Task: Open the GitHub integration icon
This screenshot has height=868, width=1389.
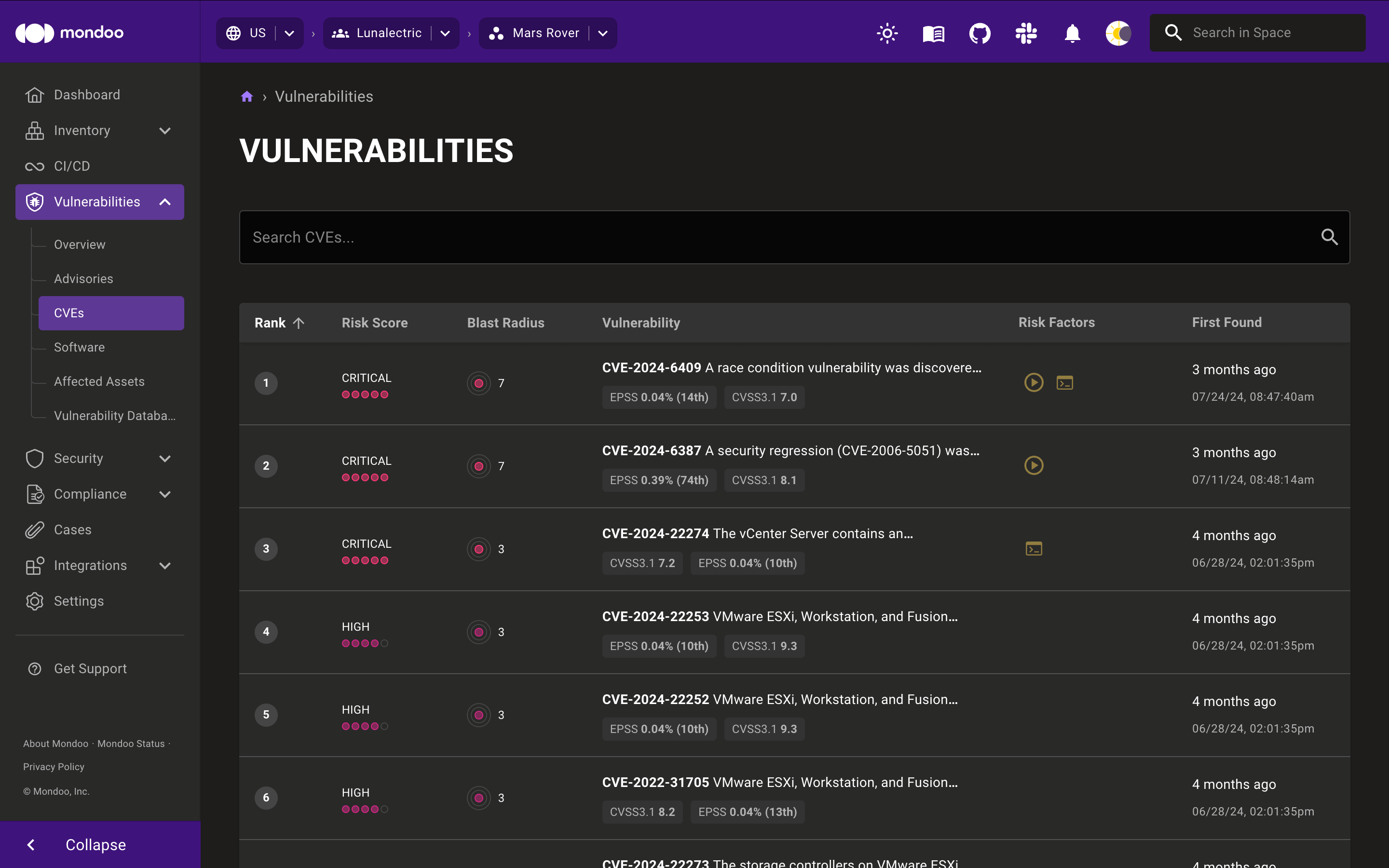Action: [980, 33]
